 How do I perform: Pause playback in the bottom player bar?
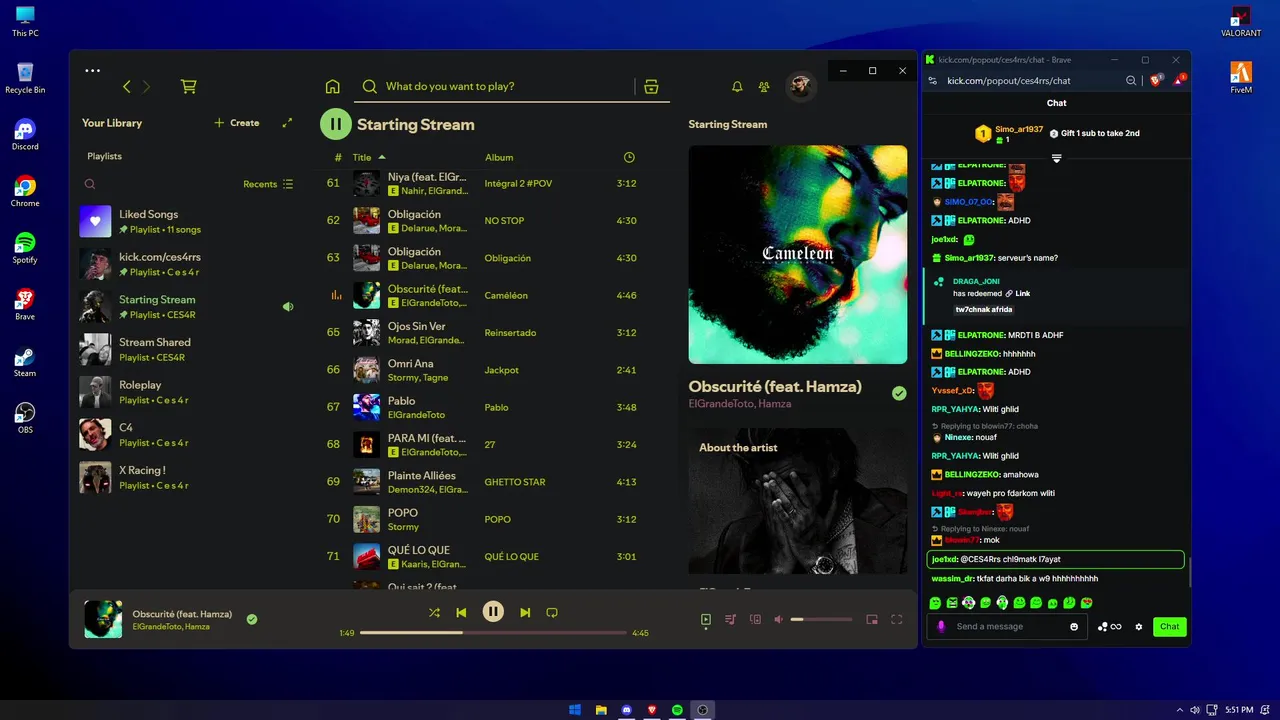(x=493, y=612)
